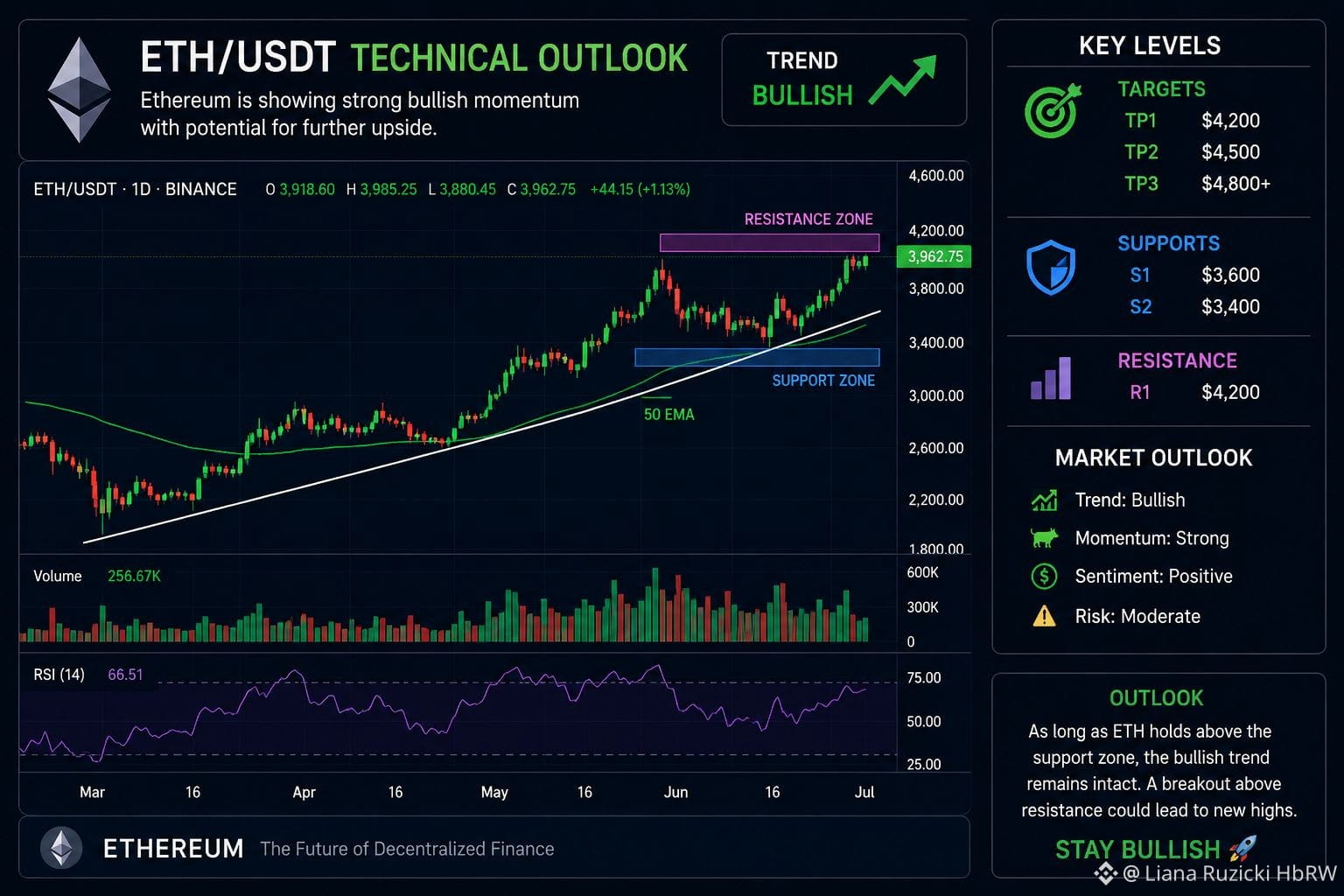Click the green chart icon beside 'Trend: Bullish'
Image resolution: width=1344 pixels, height=896 pixels.
(x=1044, y=500)
